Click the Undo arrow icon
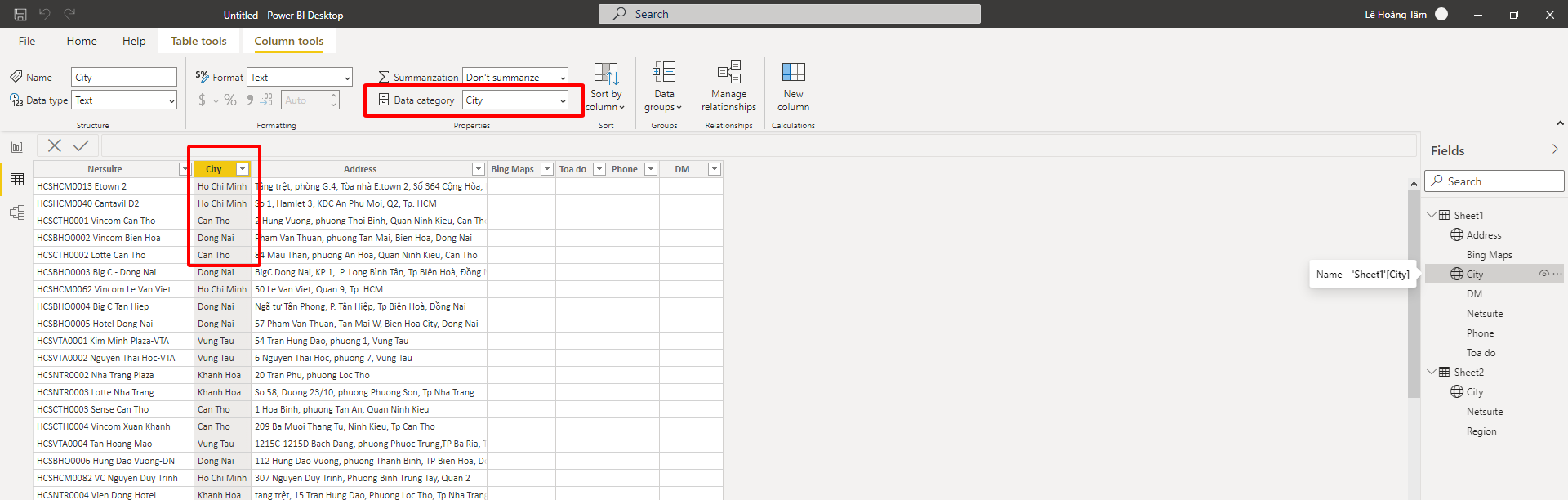Screen dimensions: 1568x500 click(x=45, y=14)
